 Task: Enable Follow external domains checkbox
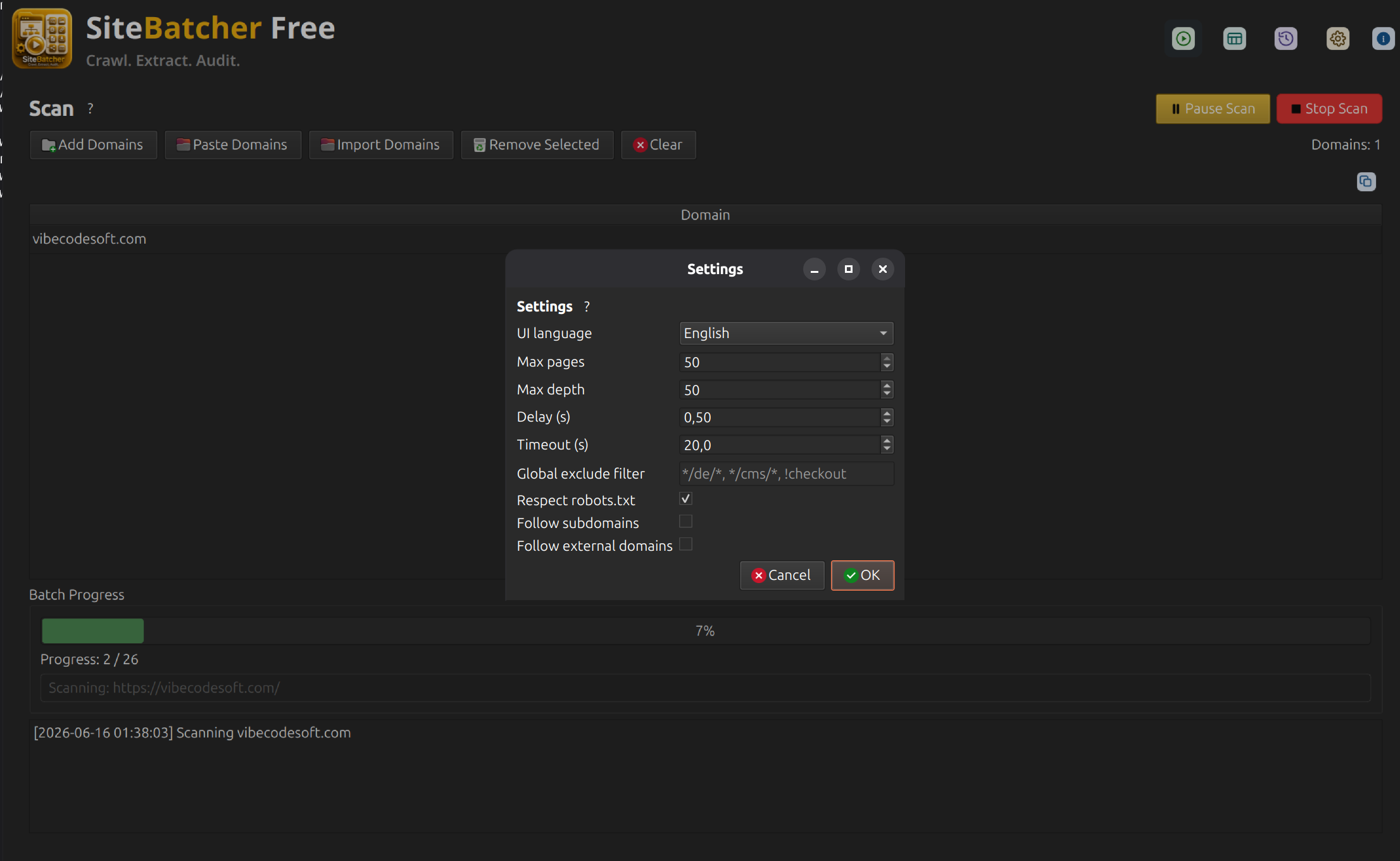tap(685, 544)
